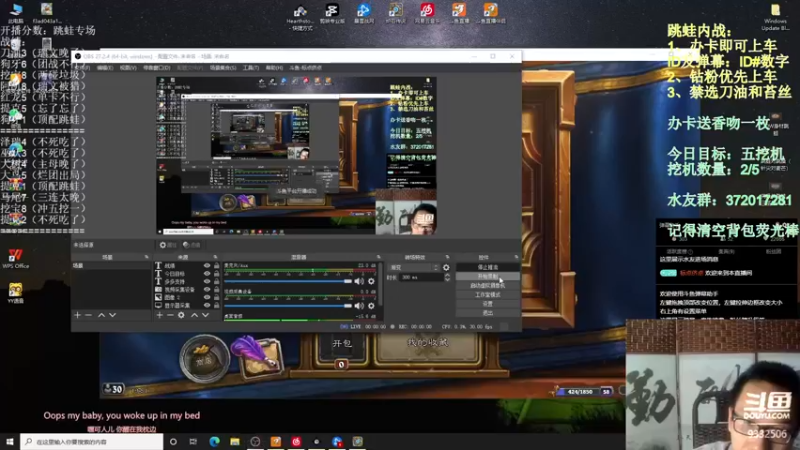Open 工具(T) menu in OBS

tap(251, 68)
